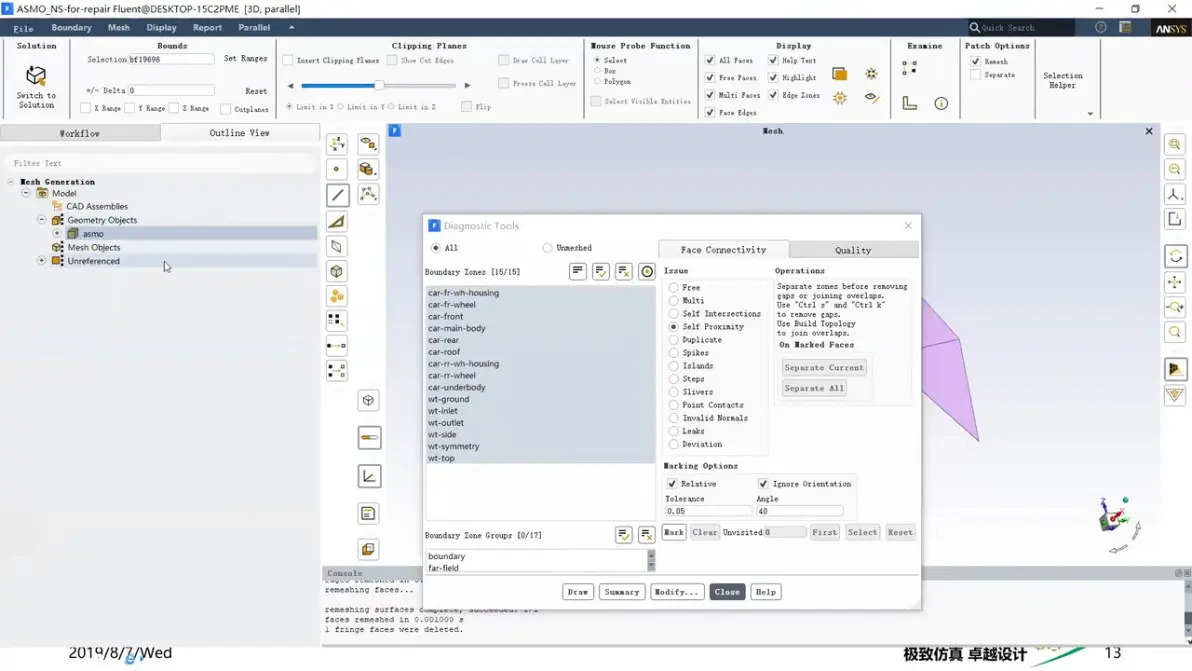This screenshot has width=1192, height=671.
Task: Select car-main-body in boundary zones list
Action: click(x=540, y=328)
